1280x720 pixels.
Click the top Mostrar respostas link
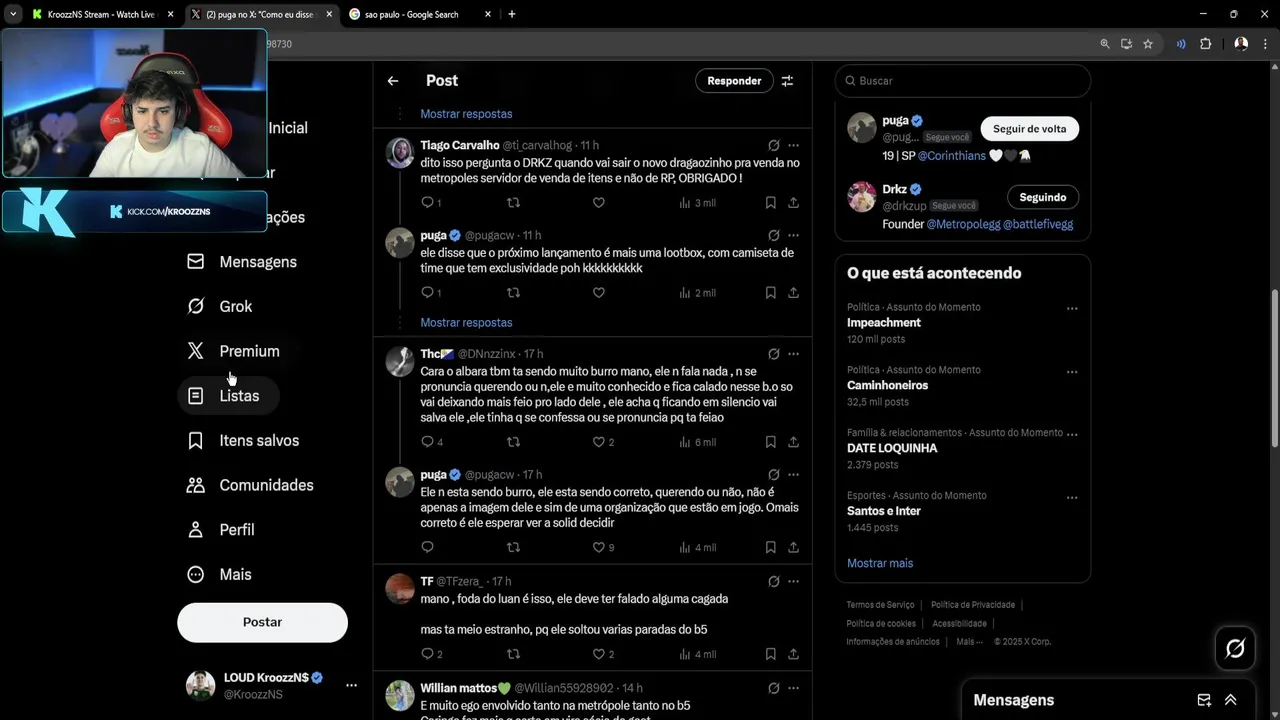[466, 114]
